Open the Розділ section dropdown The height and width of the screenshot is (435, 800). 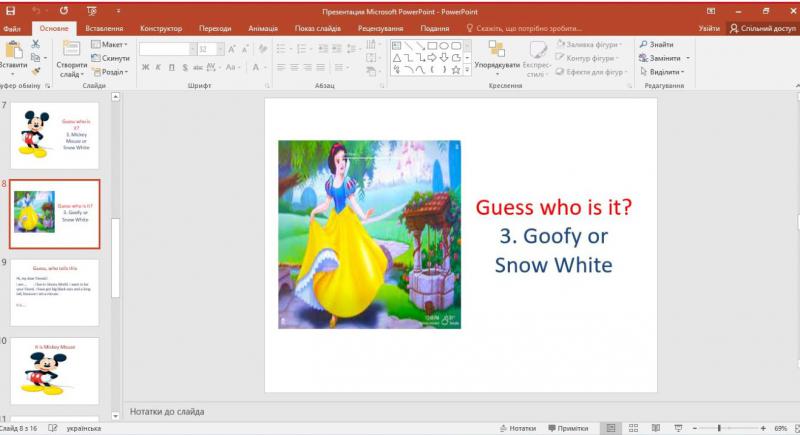coord(110,72)
